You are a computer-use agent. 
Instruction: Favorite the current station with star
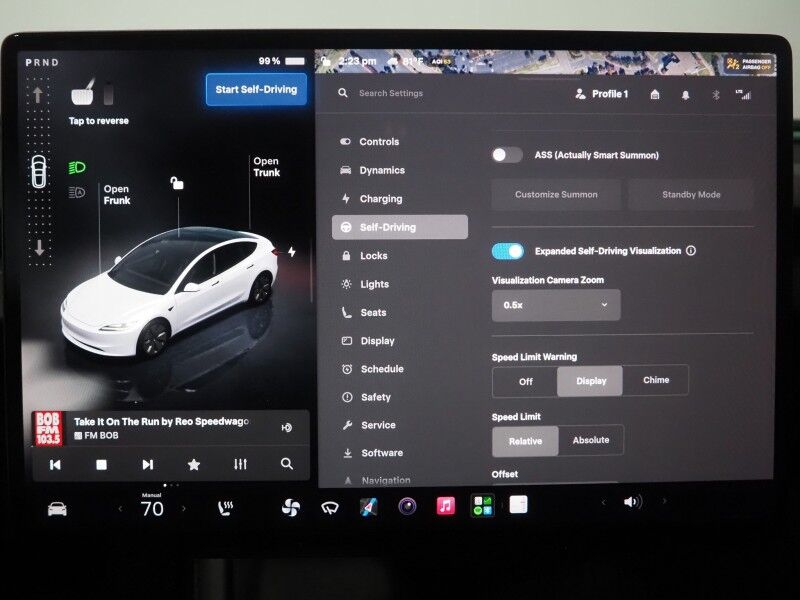point(194,464)
